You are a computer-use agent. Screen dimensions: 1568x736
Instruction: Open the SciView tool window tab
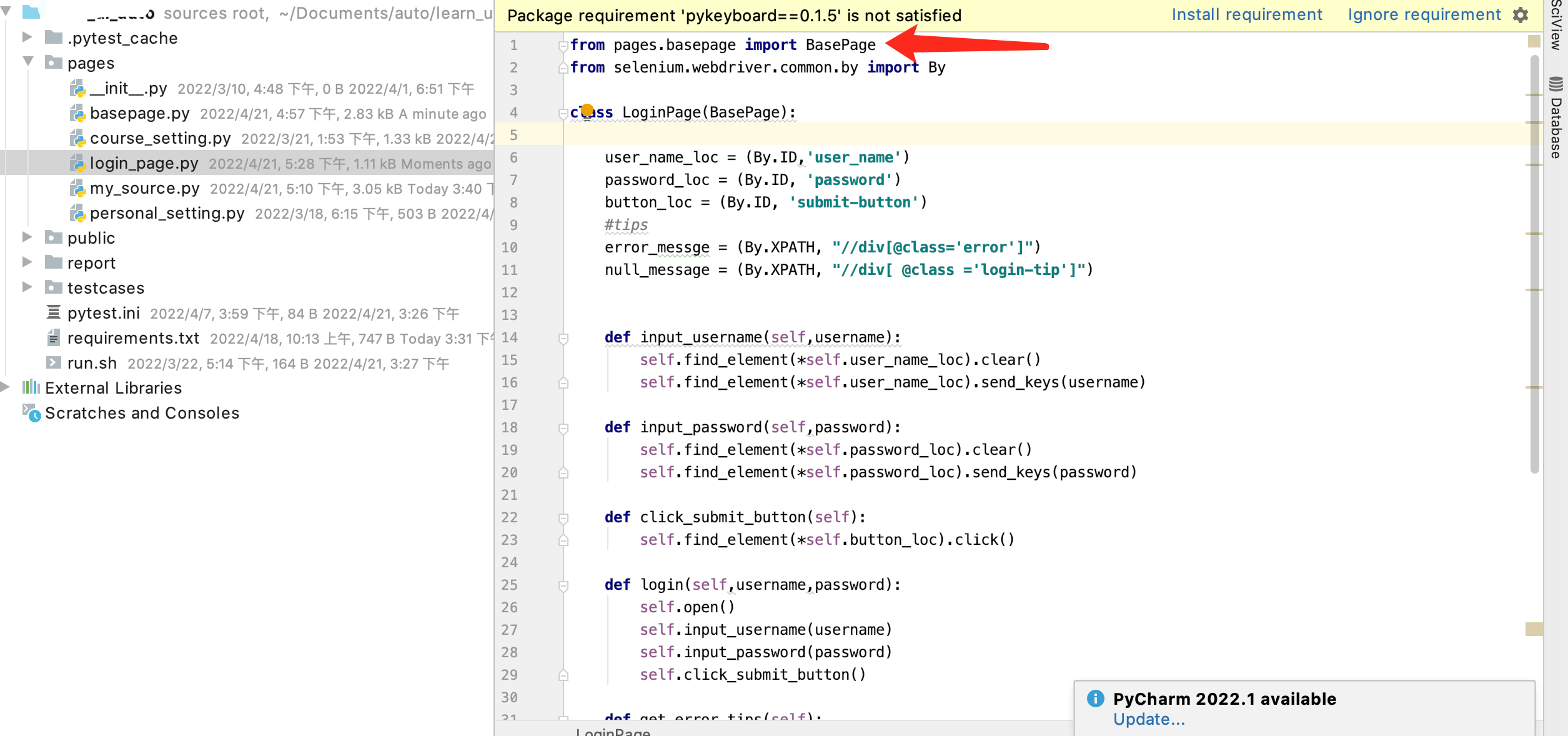(x=1556, y=25)
